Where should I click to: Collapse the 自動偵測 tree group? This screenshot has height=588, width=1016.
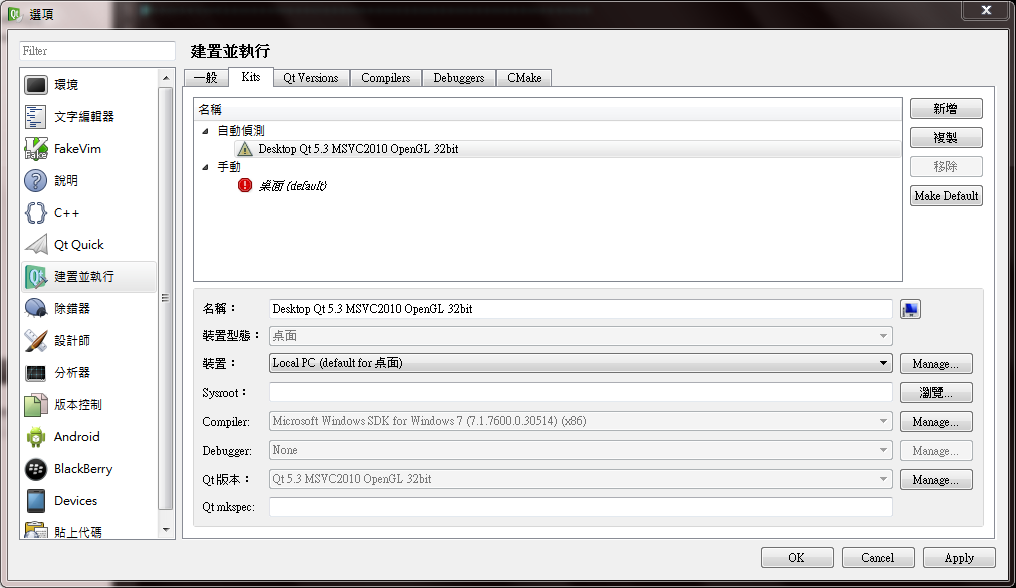(x=205, y=131)
